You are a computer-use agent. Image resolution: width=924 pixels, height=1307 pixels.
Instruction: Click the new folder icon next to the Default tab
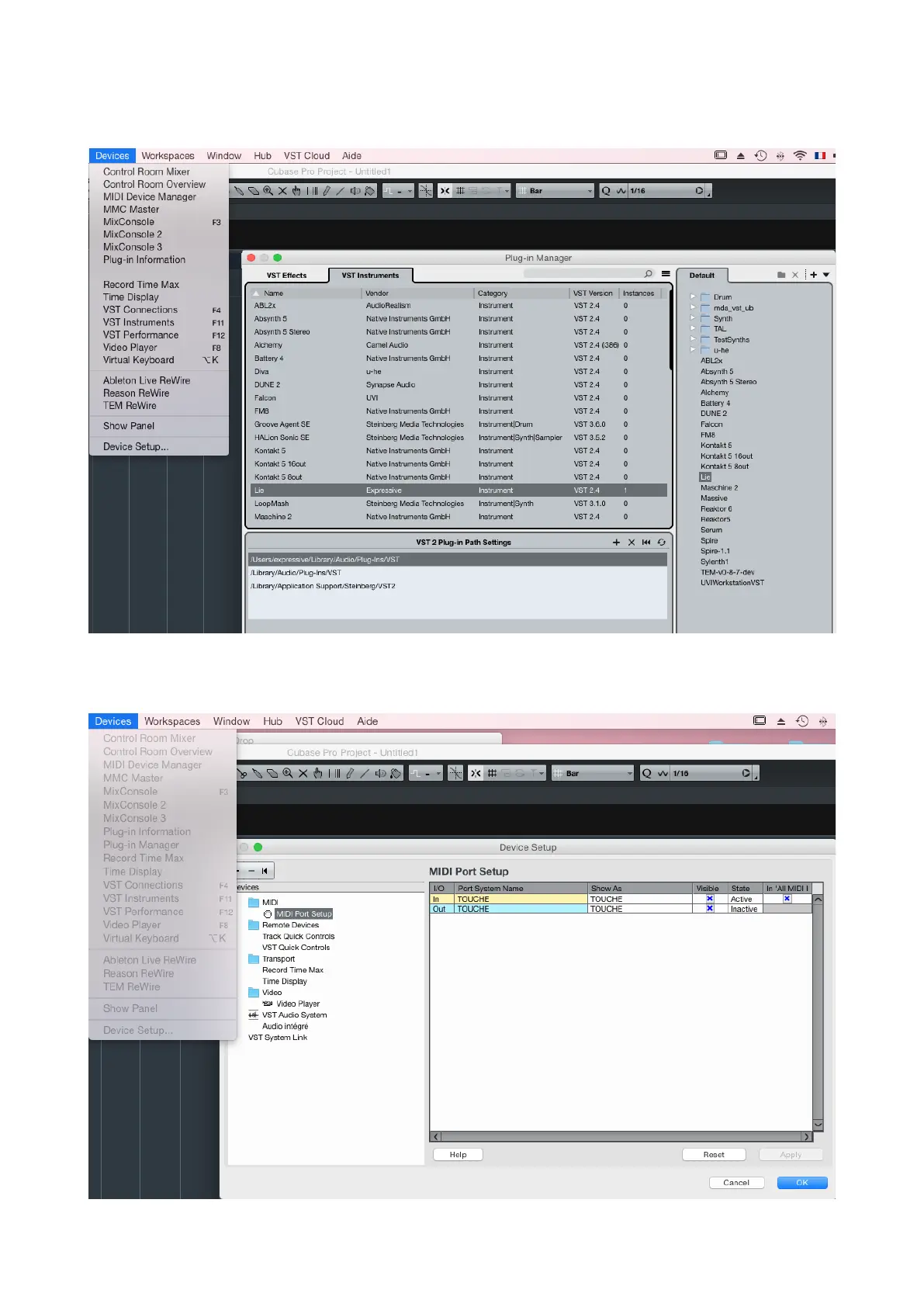pyautogui.click(x=781, y=275)
